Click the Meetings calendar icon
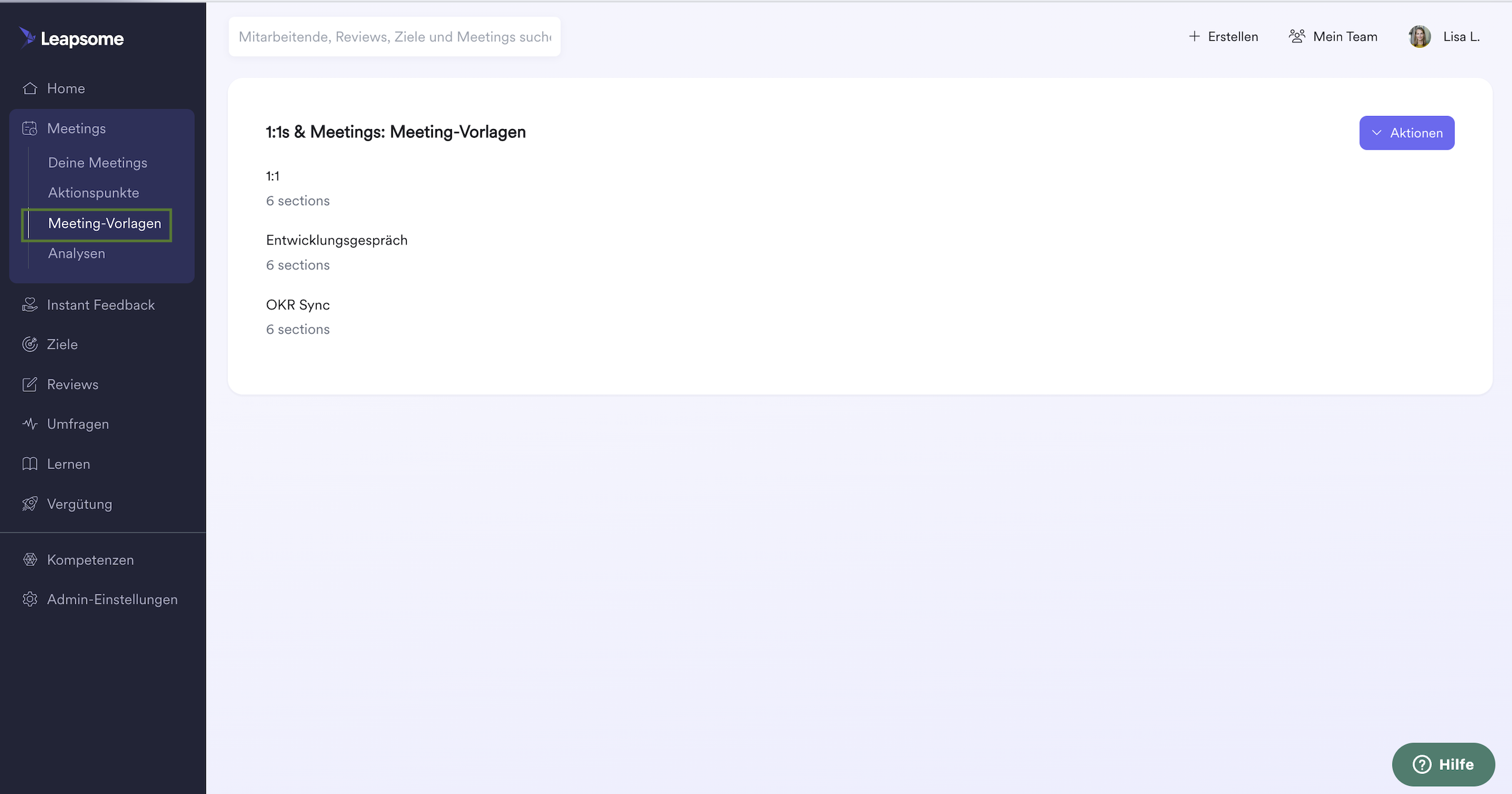Image resolution: width=1512 pixels, height=794 pixels. [30, 128]
